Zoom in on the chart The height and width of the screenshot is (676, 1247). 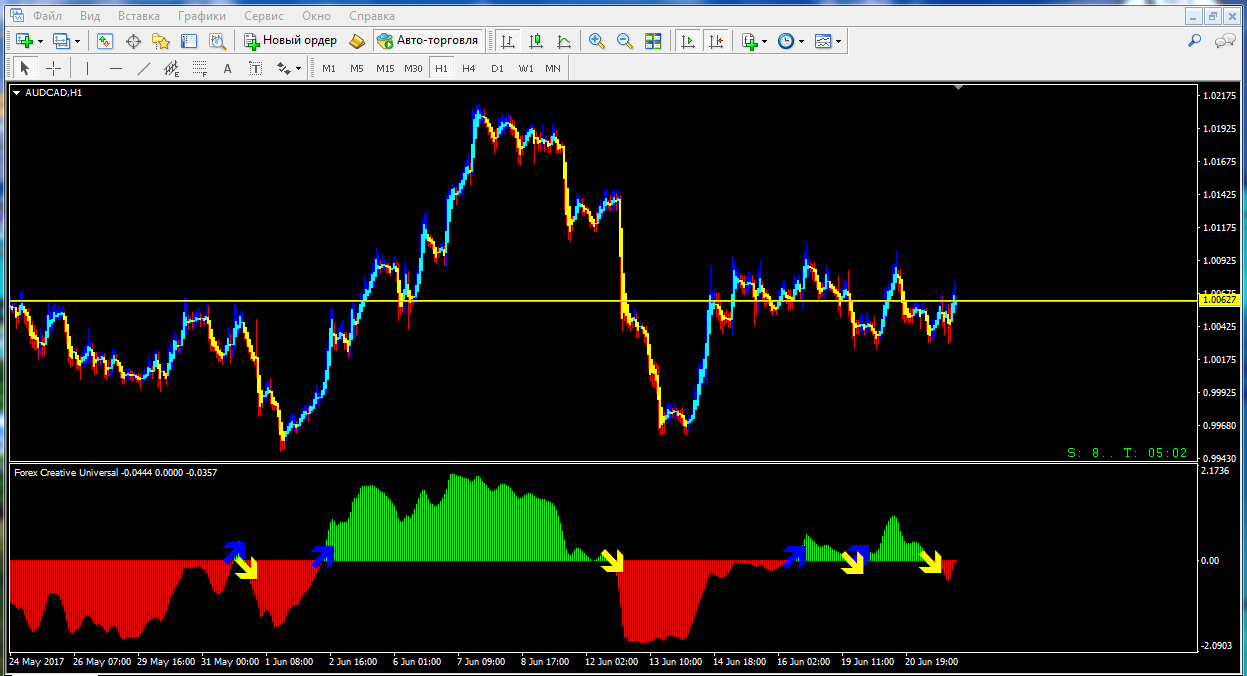[x=597, y=41]
